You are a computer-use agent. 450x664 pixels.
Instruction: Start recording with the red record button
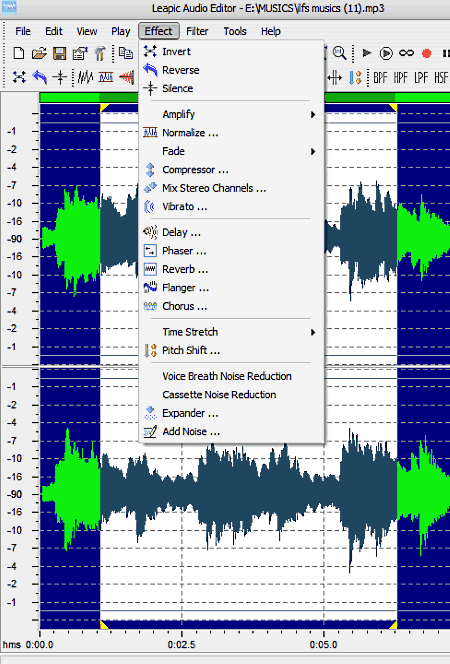(426, 53)
